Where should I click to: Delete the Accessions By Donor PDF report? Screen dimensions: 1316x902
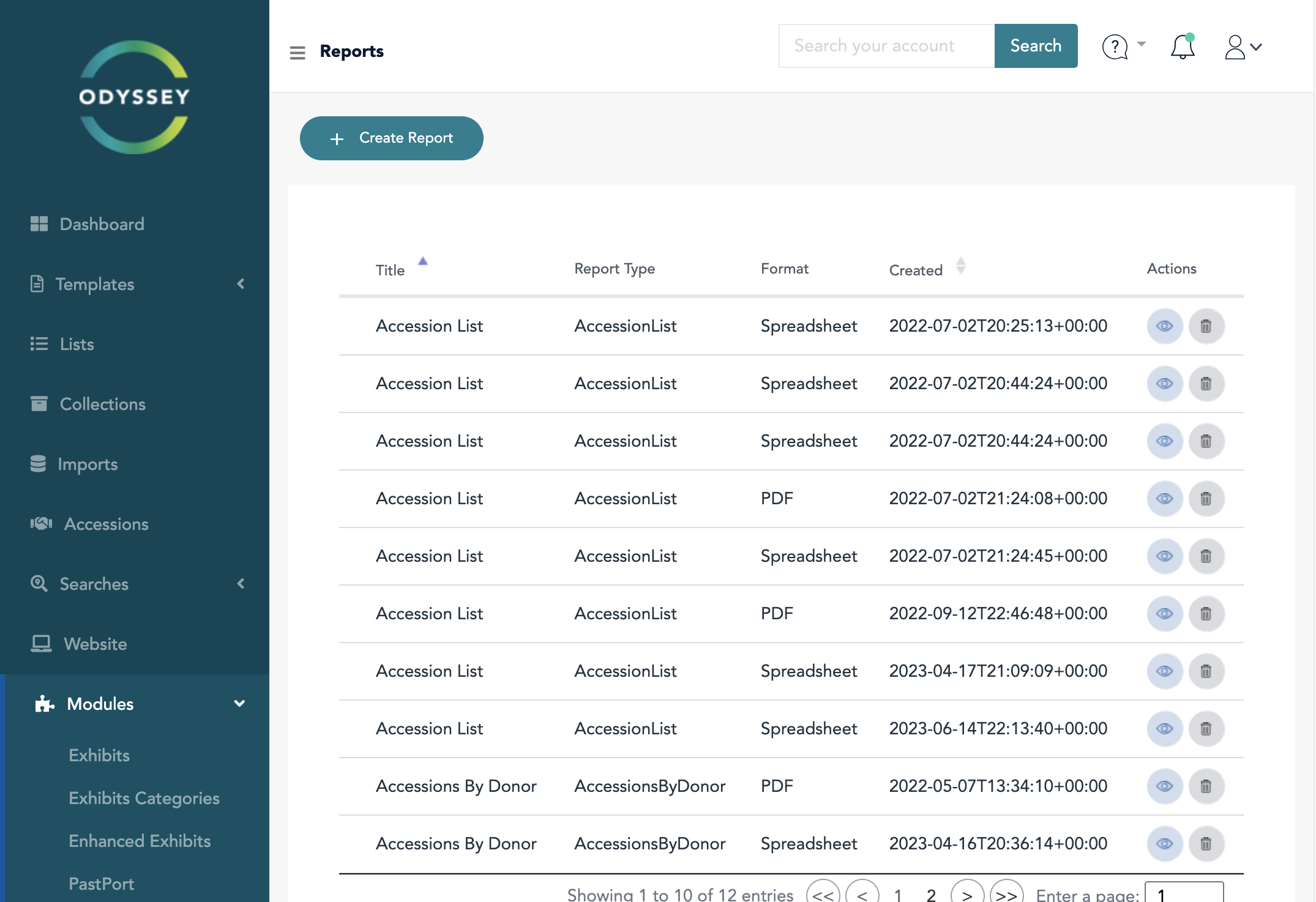pyautogui.click(x=1206, y=786)
